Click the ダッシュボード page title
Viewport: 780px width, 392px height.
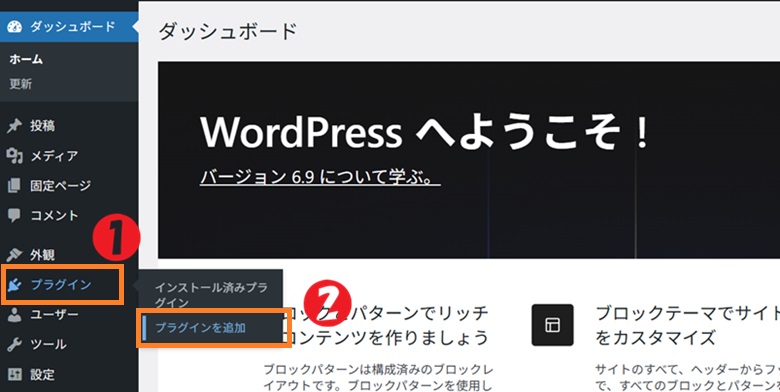pyautogui.click(x=228, y=31)
